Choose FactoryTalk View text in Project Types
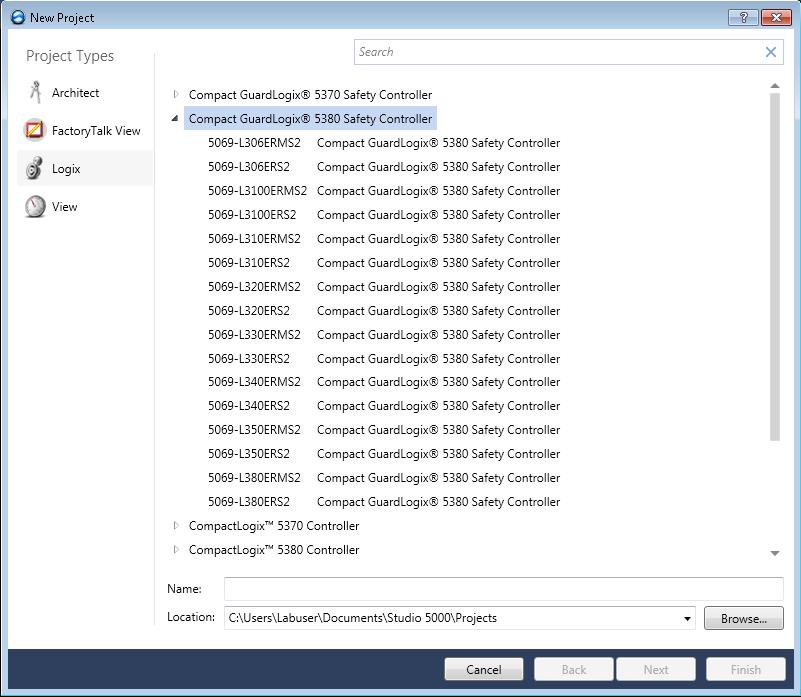Screen dimensions: 801x697 96,131
